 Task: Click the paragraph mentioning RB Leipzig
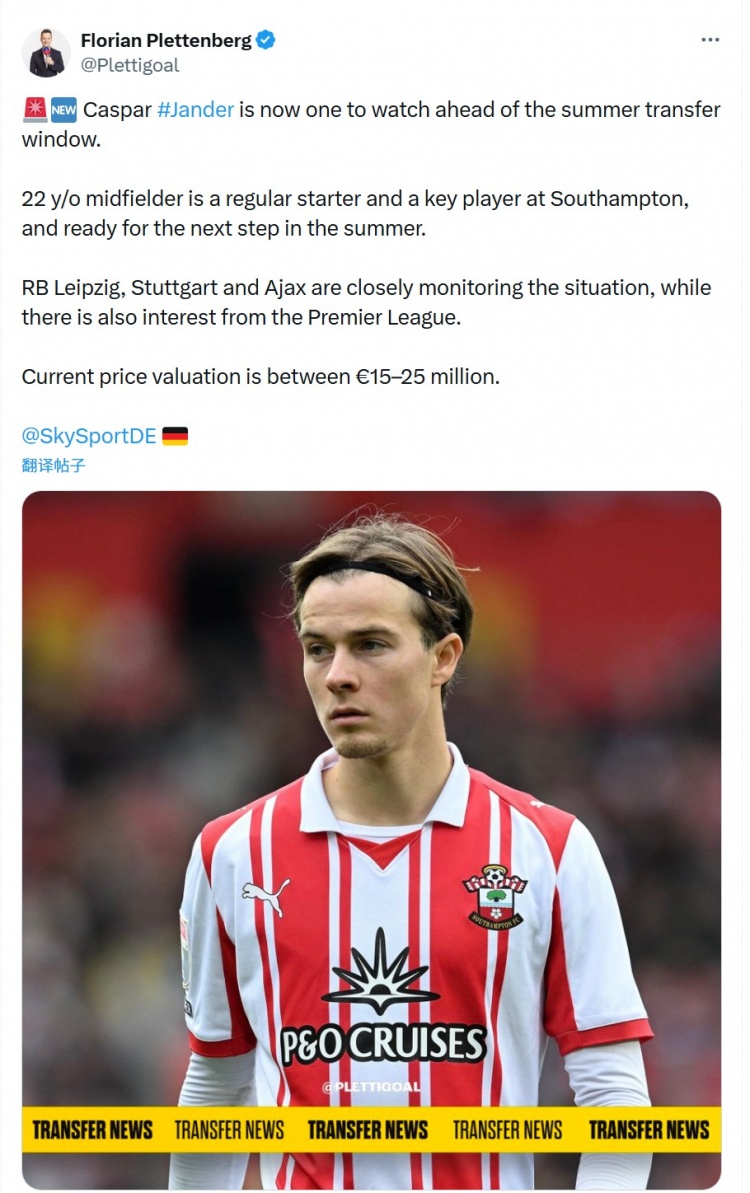[367, 302]
